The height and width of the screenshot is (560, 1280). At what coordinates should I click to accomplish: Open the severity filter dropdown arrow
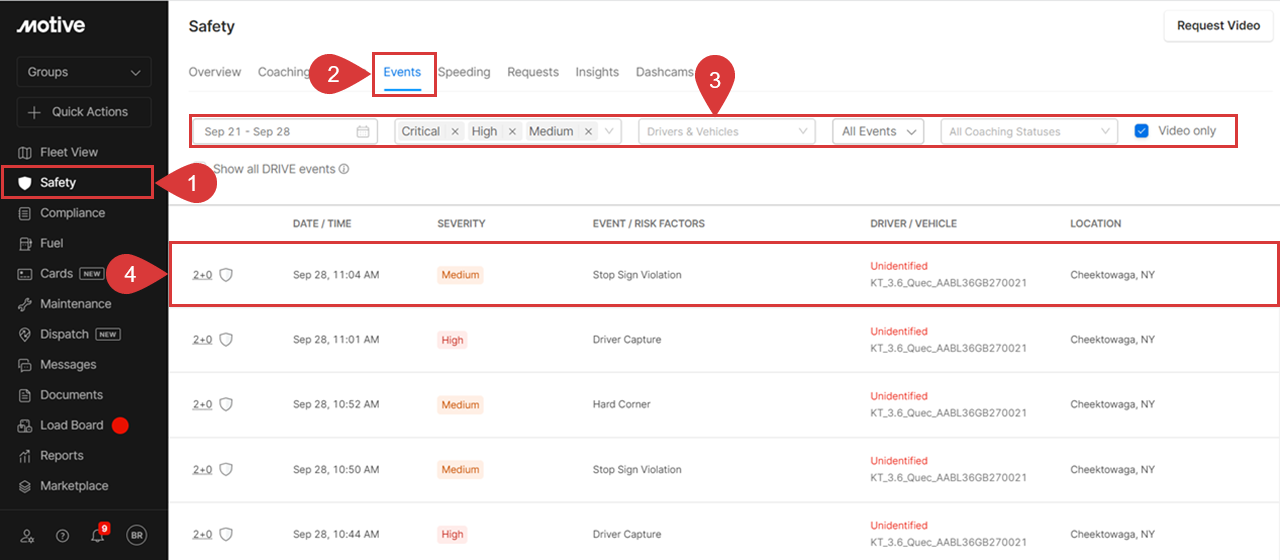point(610,131)
